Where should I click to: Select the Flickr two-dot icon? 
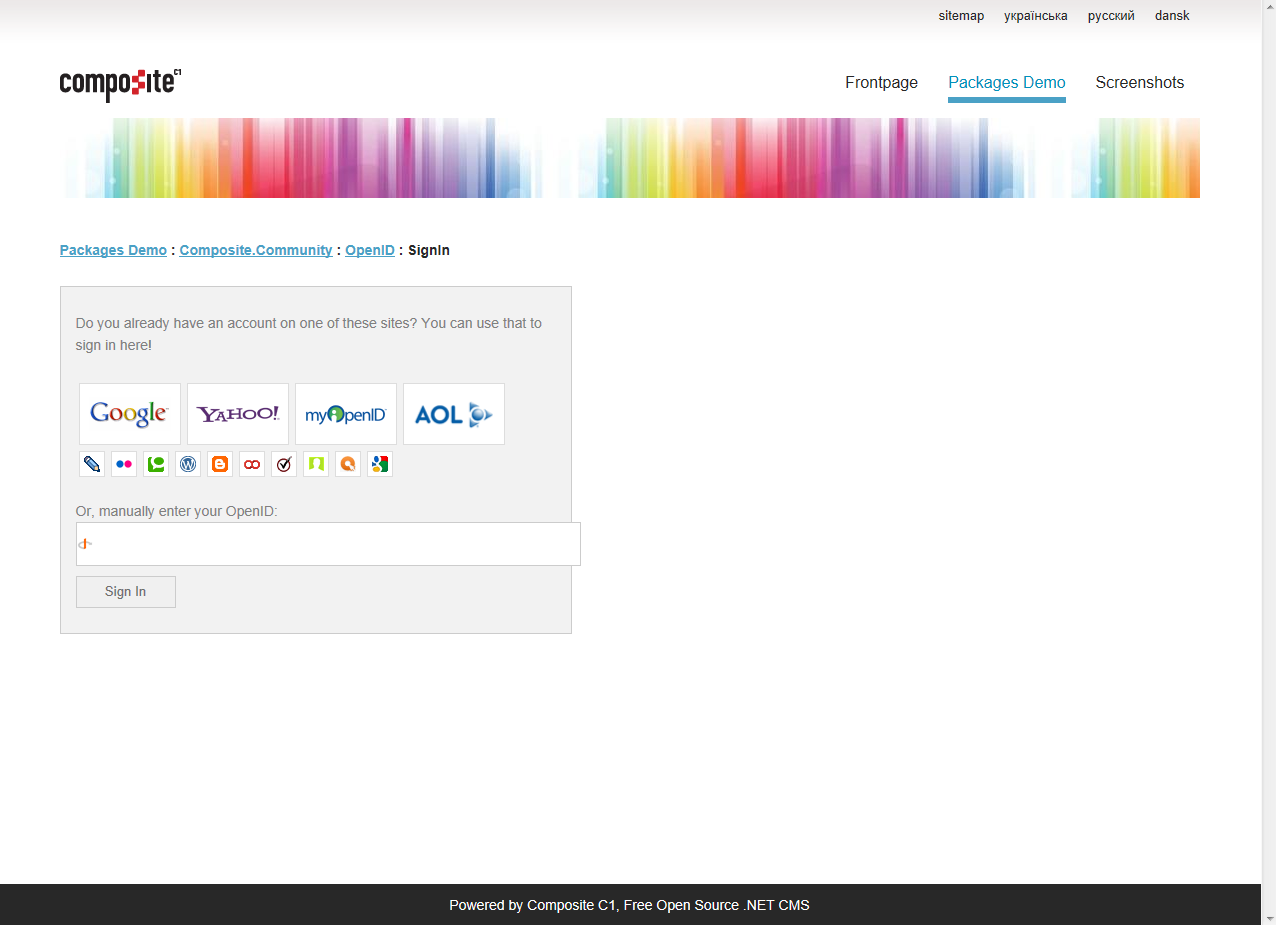point(124,464)
